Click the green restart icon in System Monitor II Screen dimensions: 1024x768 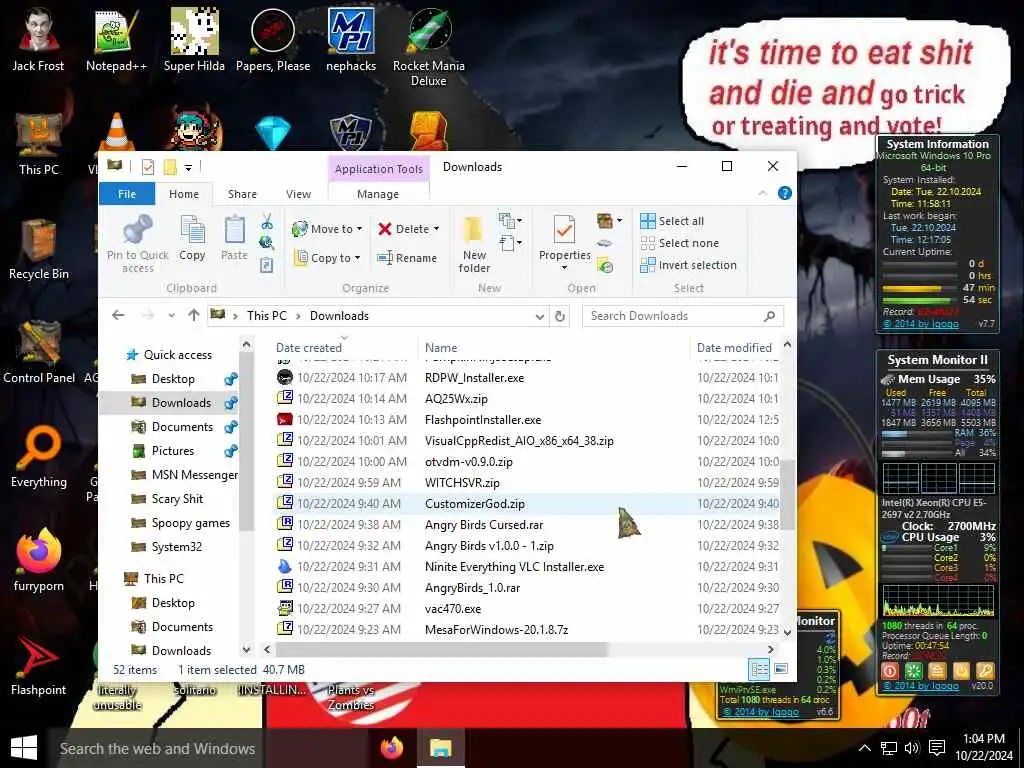[913, 670]
